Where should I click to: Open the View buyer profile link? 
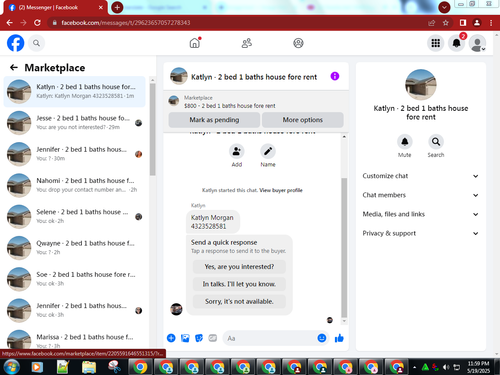point(281,190)
